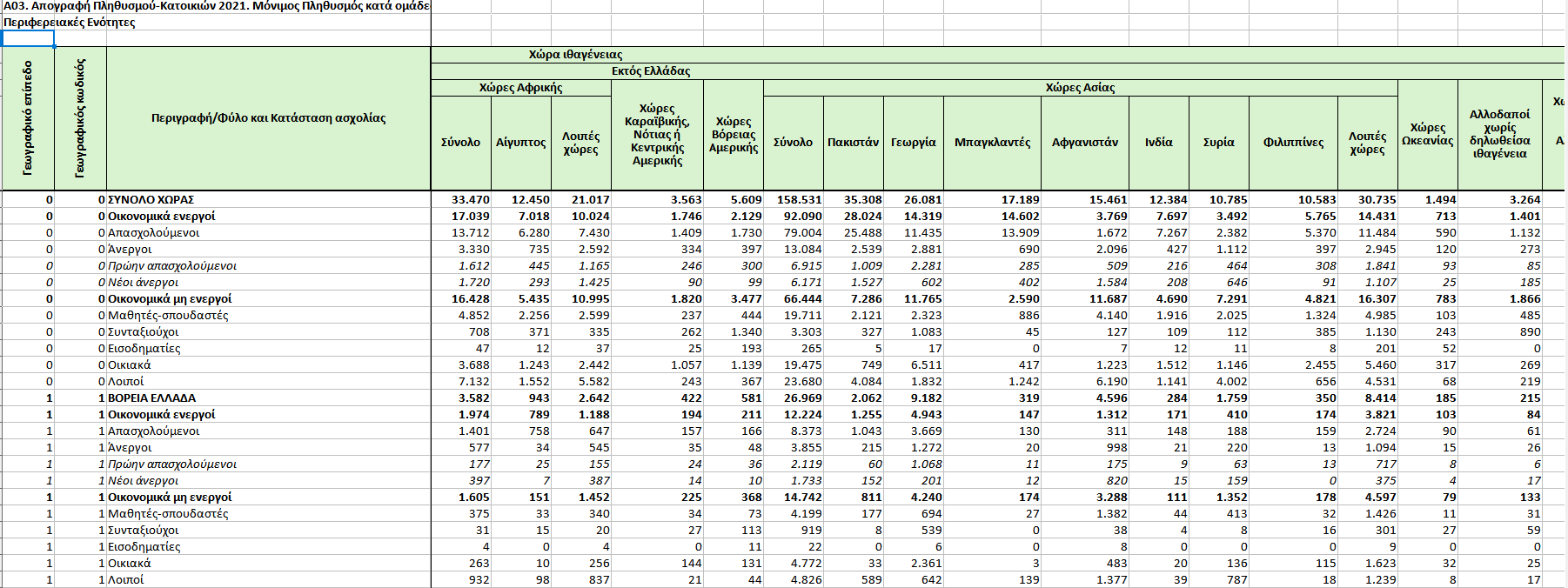Click the 'Περιφερειακές Ενότητες' cell
This screenshot has height=588, width=1568.
[x=69, y=23]
